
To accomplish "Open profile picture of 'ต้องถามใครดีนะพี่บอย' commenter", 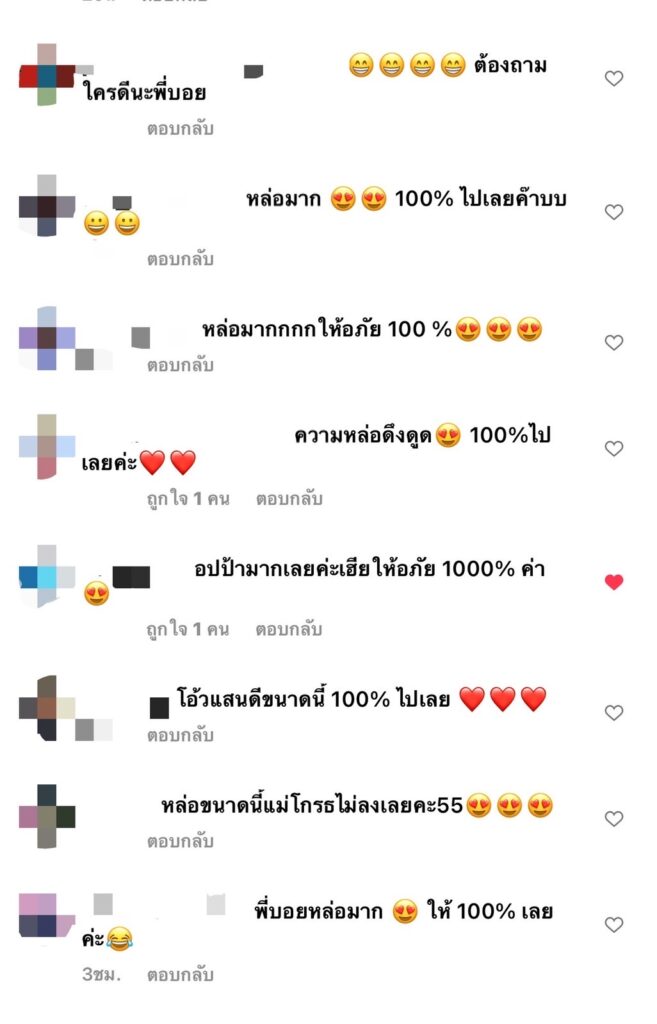I will click(x=47, y=74).
